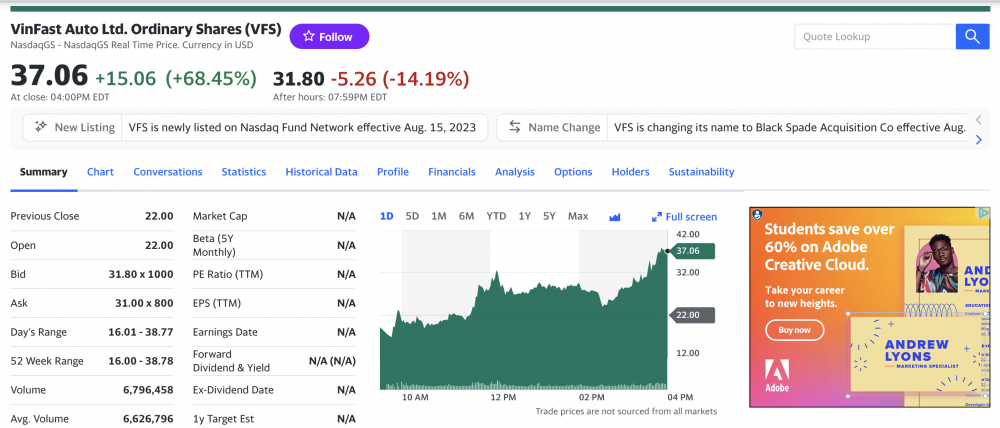This screenshot has height=428, width=1000.
Task: Click the Buy now button in Adobe ad
Action: click(x=795, y=330)
